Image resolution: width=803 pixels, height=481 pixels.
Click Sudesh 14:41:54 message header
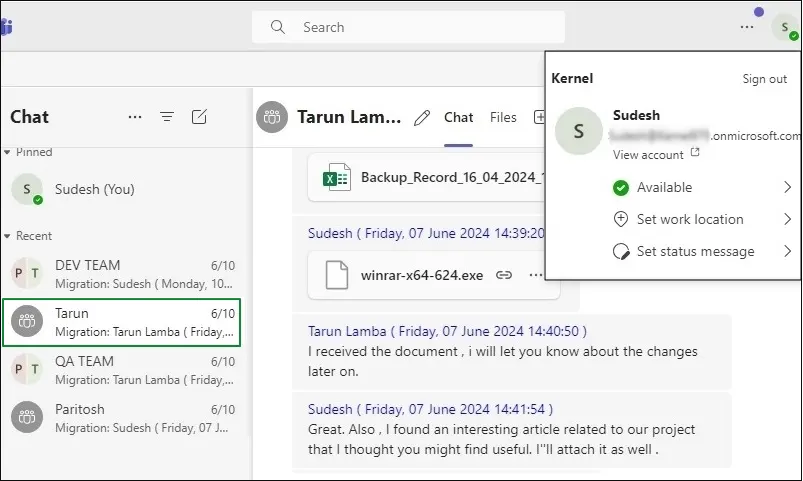430,409
